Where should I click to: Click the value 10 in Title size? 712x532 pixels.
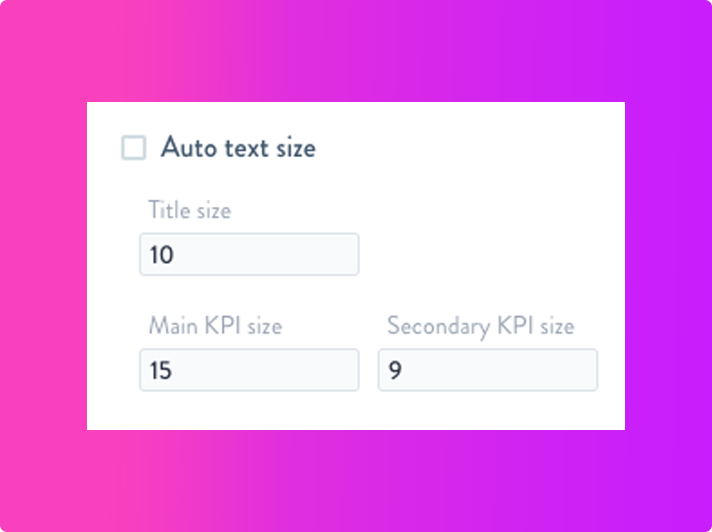(x=161, y=255)
